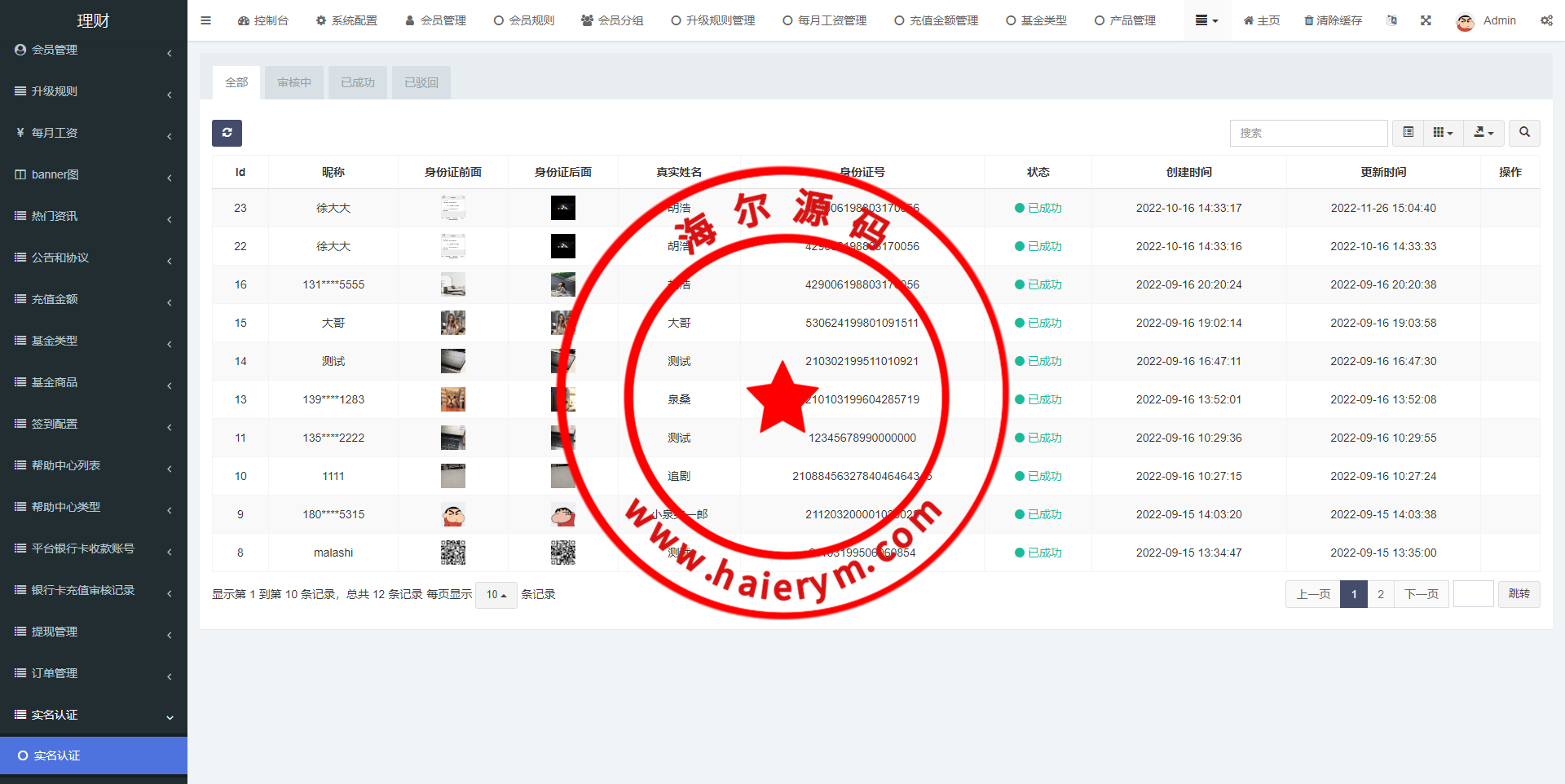Image resolution: width=1565 pixels, height=784 pixels.
Task: Expand the 会员管理 sidebar menu
Action: pos(93,50)
